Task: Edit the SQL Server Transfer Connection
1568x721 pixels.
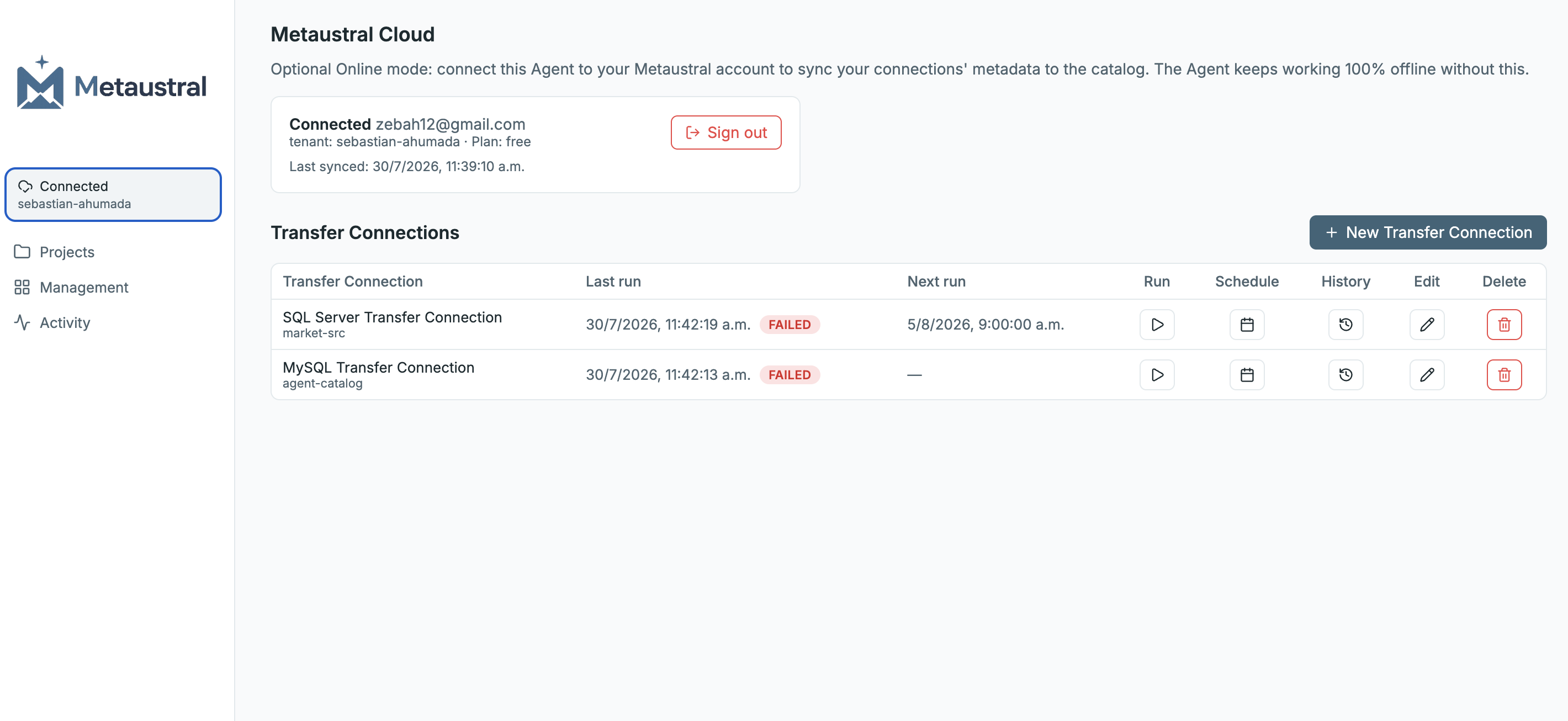Action: [1427, 324]
